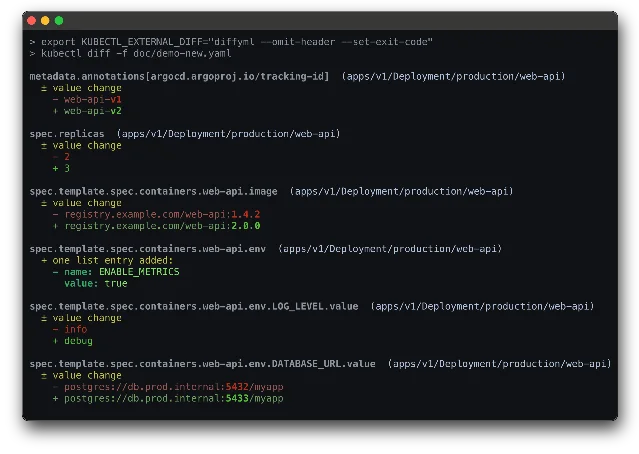Click the 'one list entry added:' line
The width and height of the screenshot is (639, 454).
click(x=107, y=260)
